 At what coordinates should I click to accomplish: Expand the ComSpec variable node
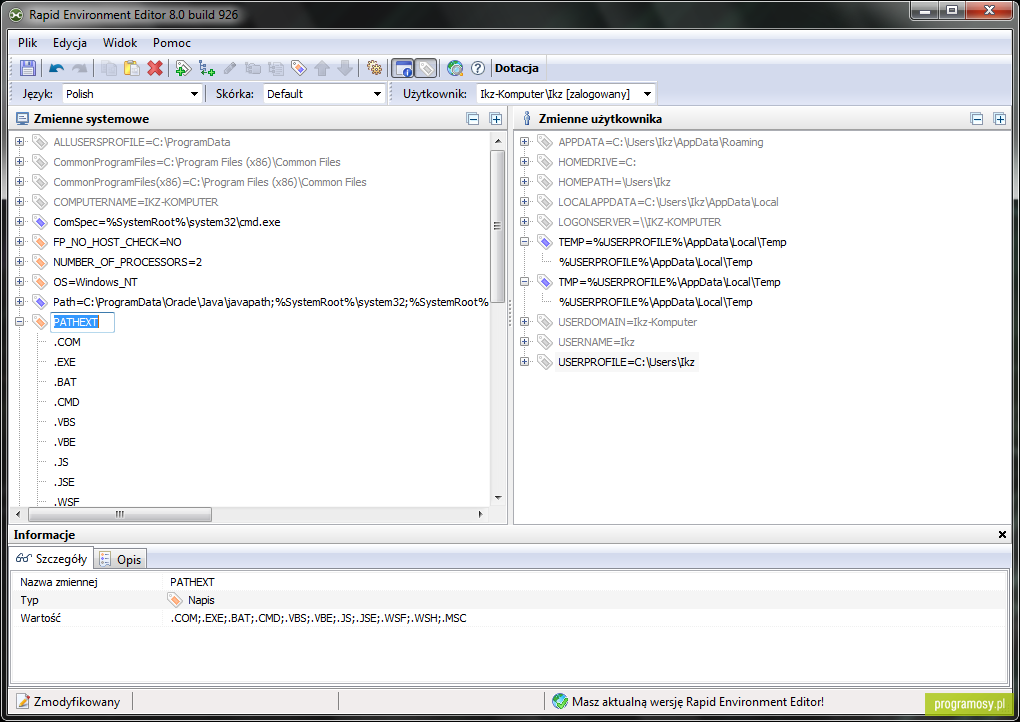20,222
